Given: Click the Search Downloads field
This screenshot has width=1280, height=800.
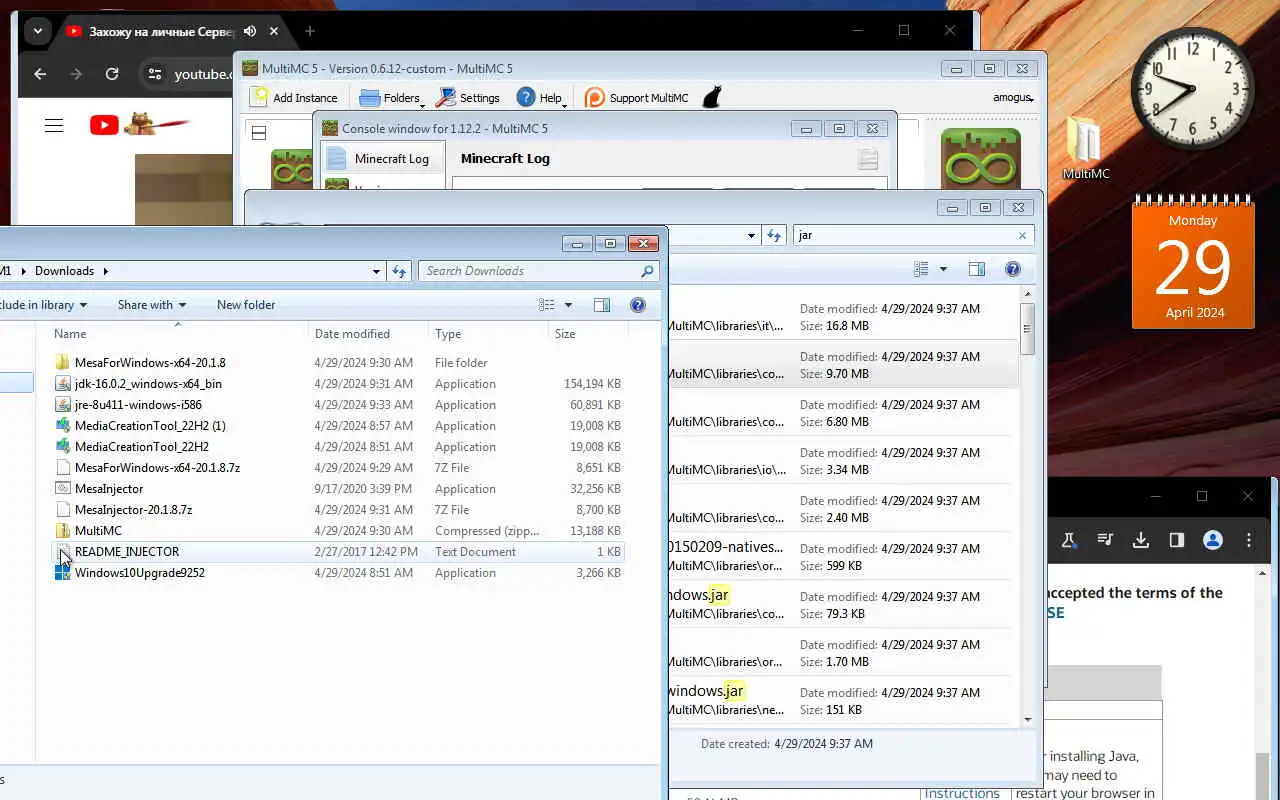Looking at the screenshot, I should coord(530,271).
